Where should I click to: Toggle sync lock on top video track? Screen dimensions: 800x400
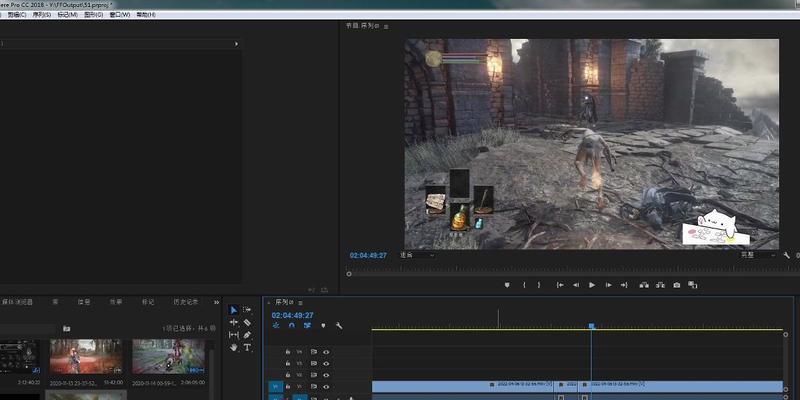click(x=313, y=352)
